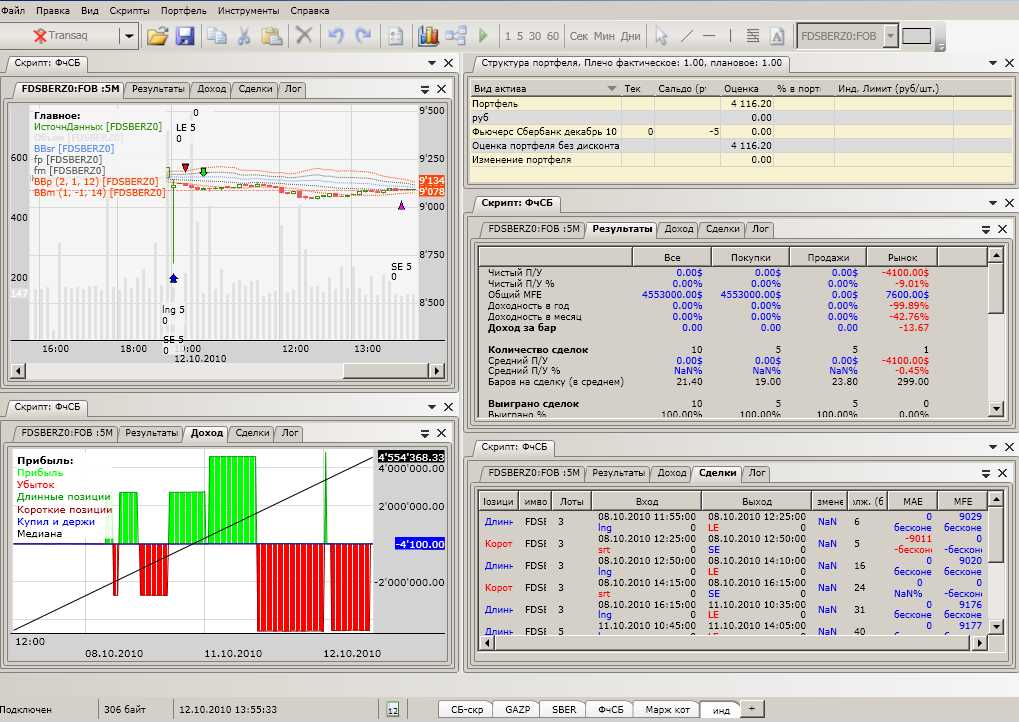Click the Open folder icon in toolbar
Screen dimensions: 1019x723
(157, 36)
